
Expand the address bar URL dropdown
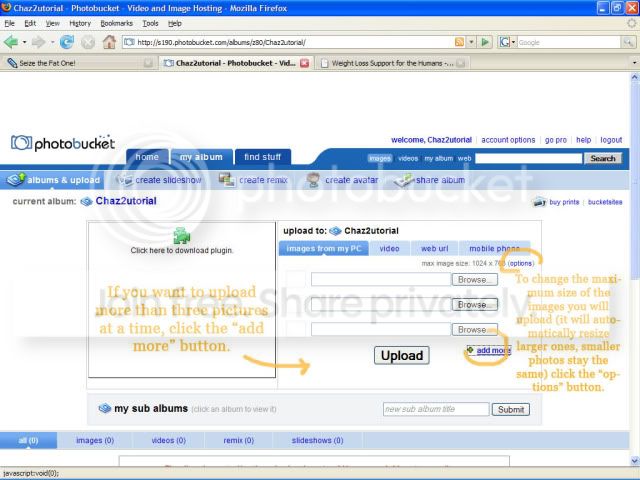click(471, 42)
